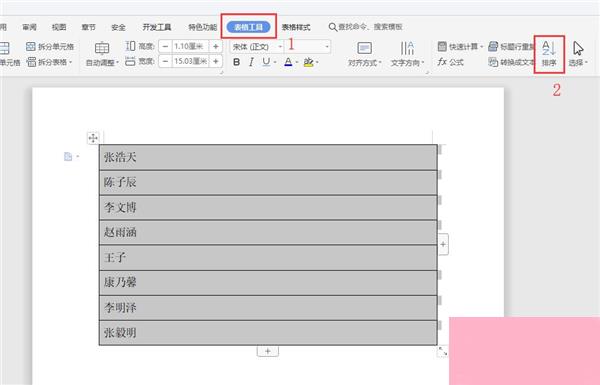Toggle the 标题行重复 repeat header rows option
This screenshot has height=385, width=600.
pyautogui.click(x=511, y=47)
